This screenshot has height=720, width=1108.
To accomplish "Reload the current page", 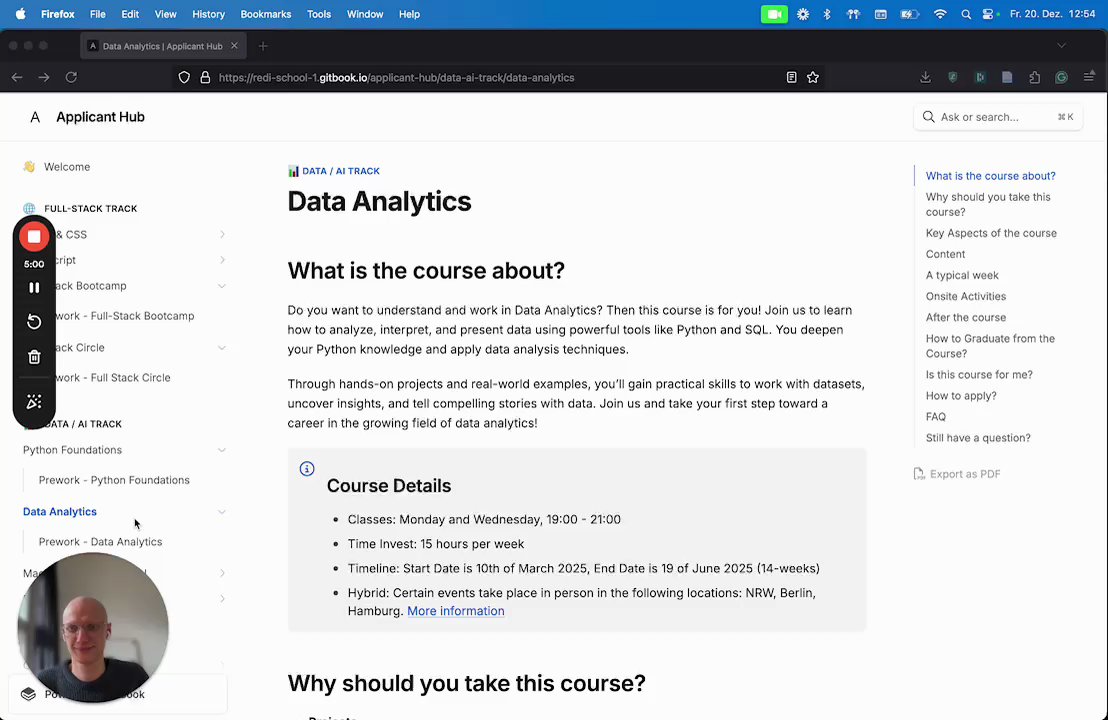I will tap(71, 77).
